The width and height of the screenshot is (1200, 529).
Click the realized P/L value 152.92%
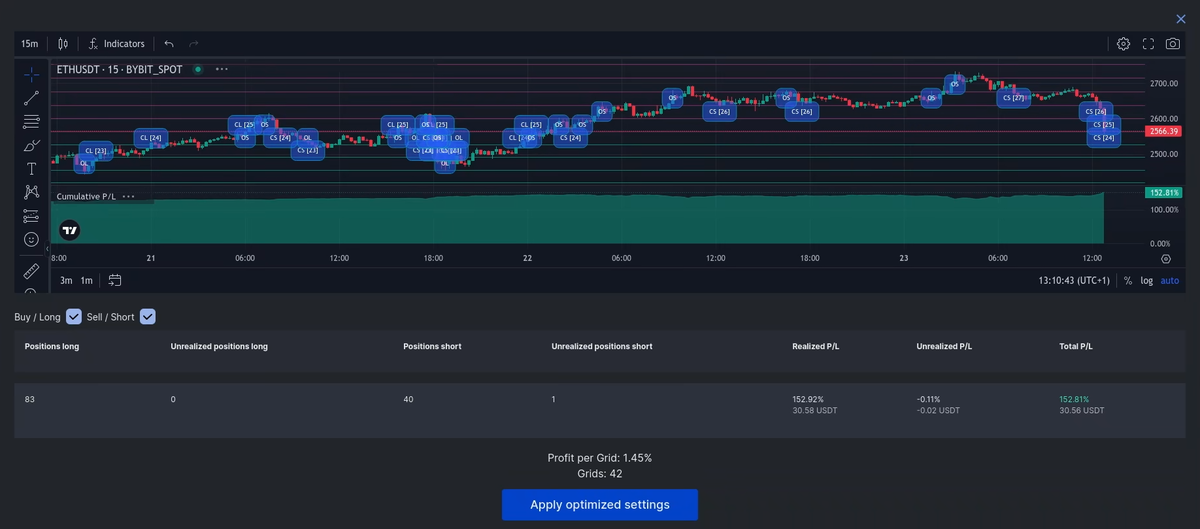(809, 400)
